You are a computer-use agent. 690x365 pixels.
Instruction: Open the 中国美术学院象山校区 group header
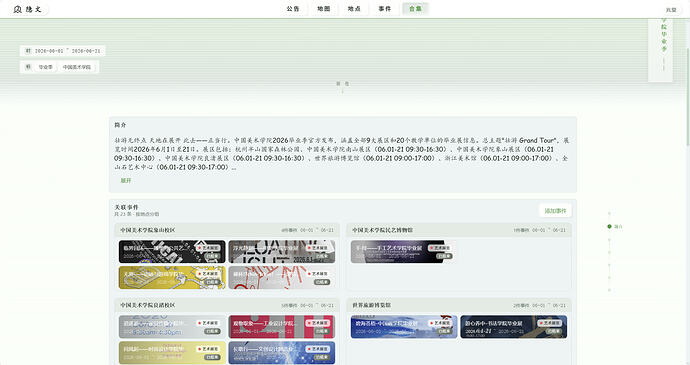pyautogui.click(x=227, y=230)
